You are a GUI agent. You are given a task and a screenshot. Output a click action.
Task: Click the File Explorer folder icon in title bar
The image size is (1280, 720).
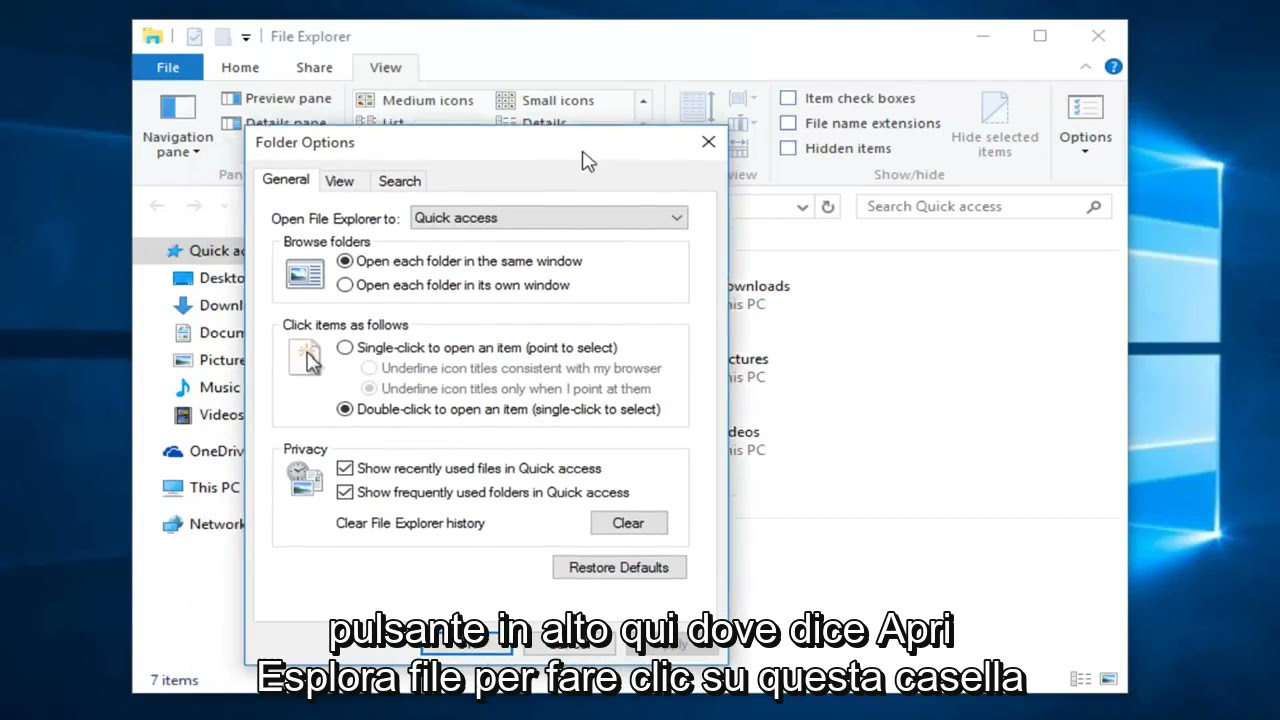[x=153, y=37]
